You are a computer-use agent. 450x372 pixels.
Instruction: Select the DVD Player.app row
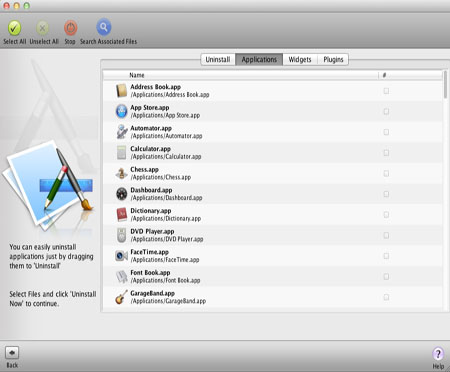273,235
